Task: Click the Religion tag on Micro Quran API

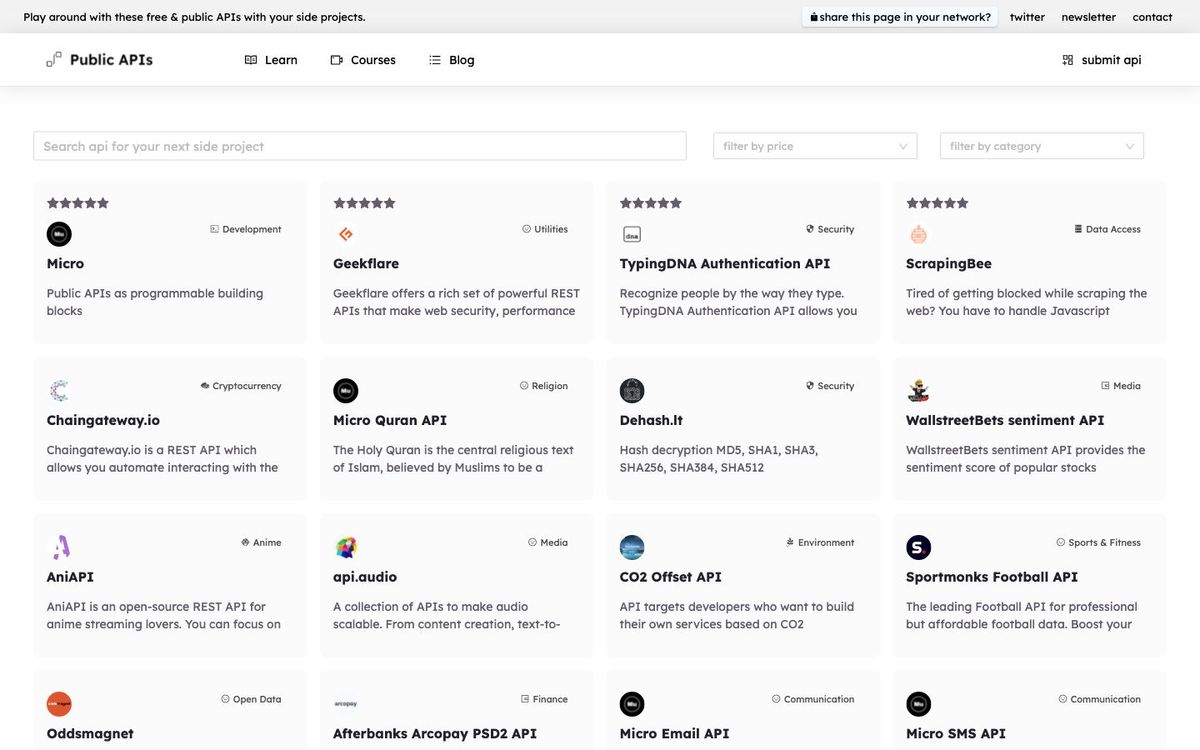Action: tap(544, 386)
